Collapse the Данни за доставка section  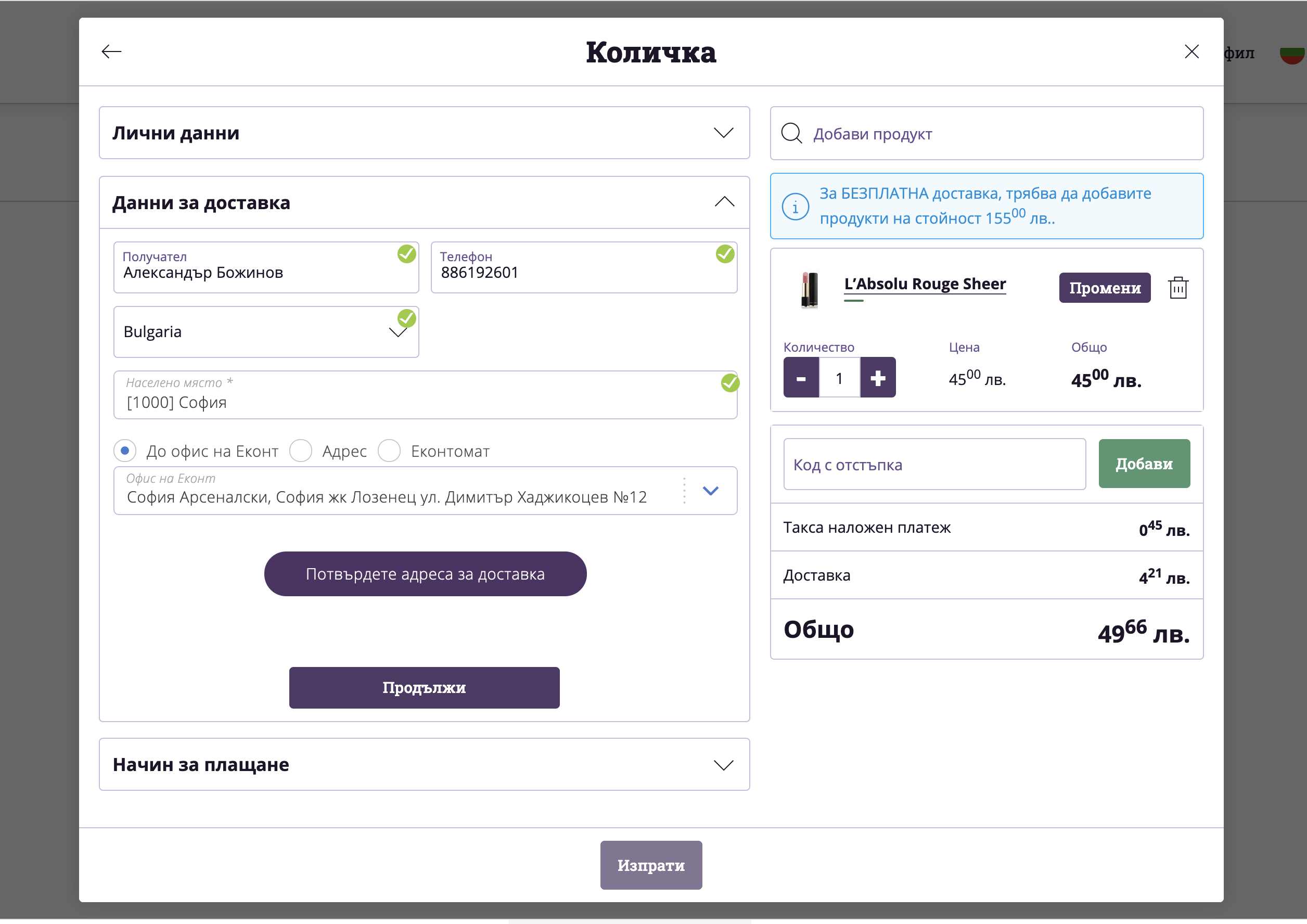coord(724,202)
